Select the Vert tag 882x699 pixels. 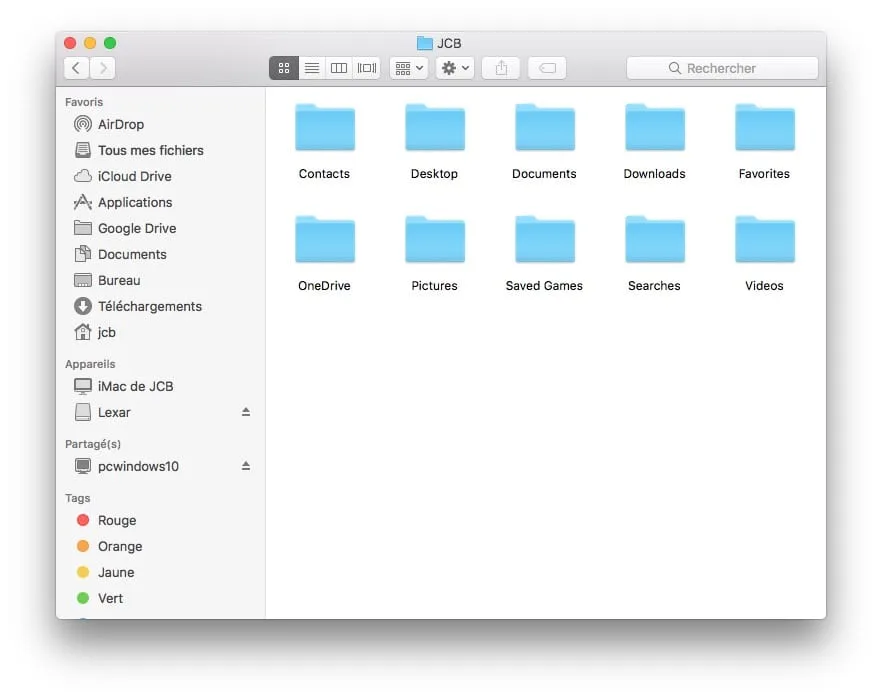tap(160, 598)
